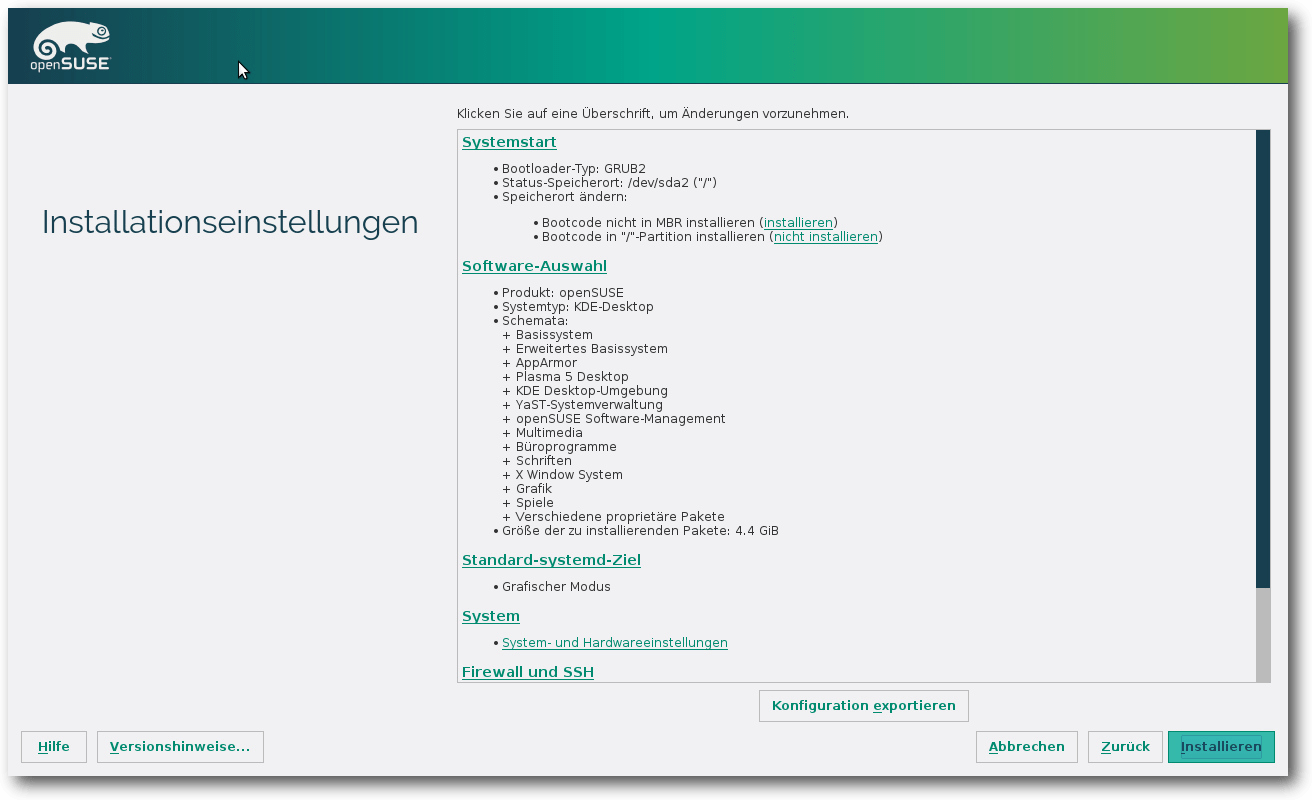This screenshot has height=800, width=1312.
Task: Click '+ Verschiedene proprietäre Pakete' row
Action: [x=613, y=517]
